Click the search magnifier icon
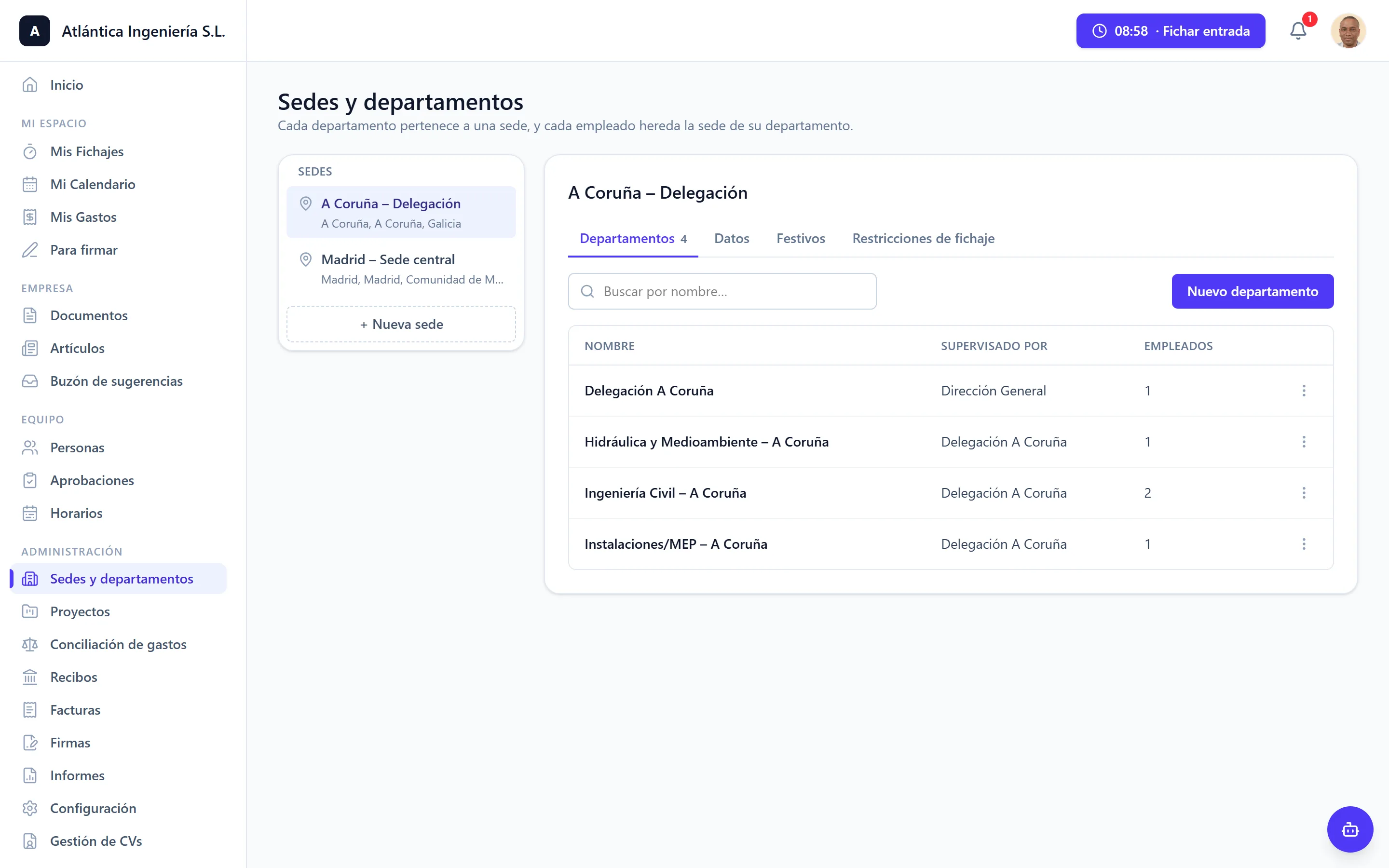This screenshot has height=868, width=1389. (x=587, y=292)
